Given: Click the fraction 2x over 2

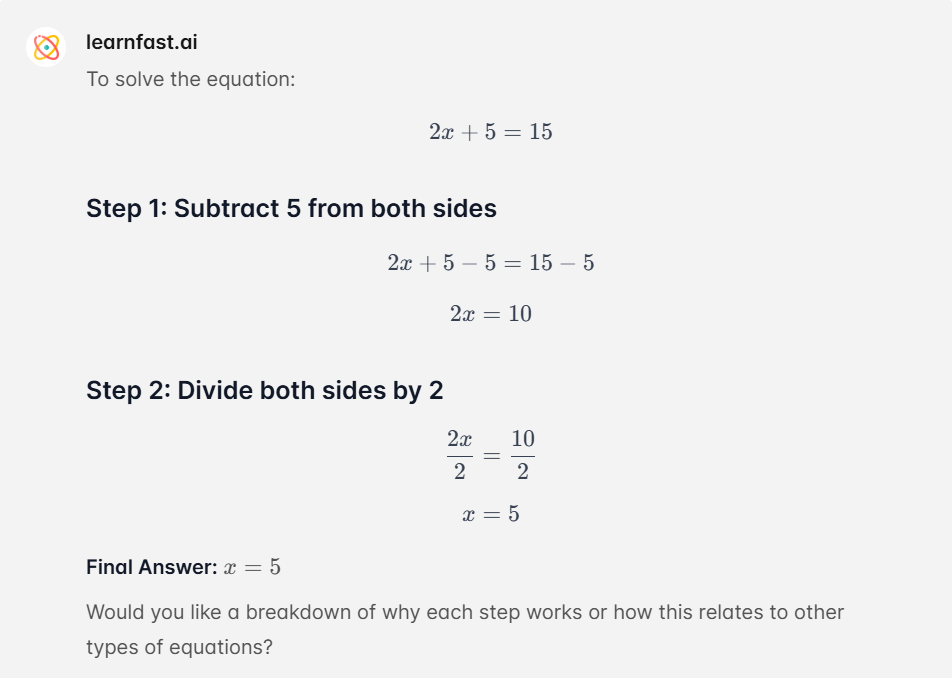Looking at the screenshot, I should (x=460, y=455).
